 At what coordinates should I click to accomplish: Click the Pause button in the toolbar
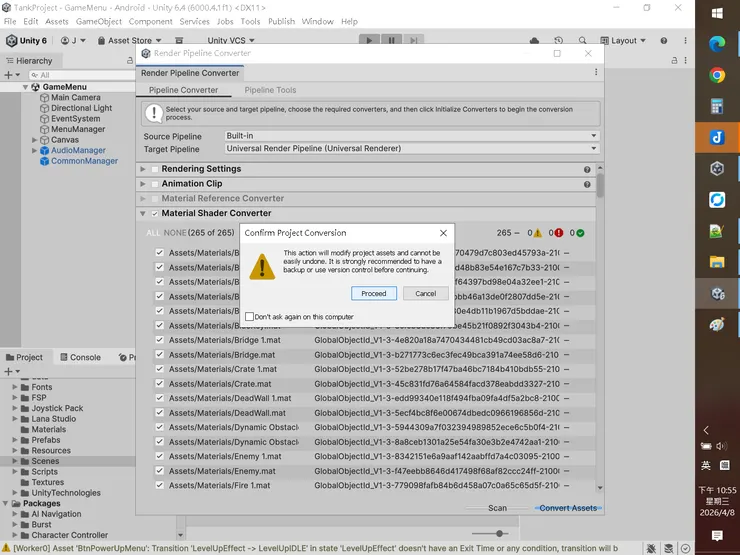[391, 41]
